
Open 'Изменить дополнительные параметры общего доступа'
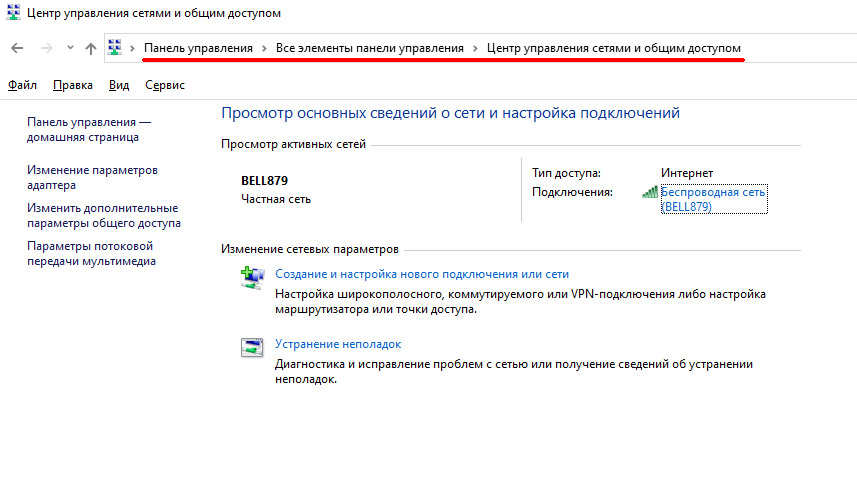[103, 215]
